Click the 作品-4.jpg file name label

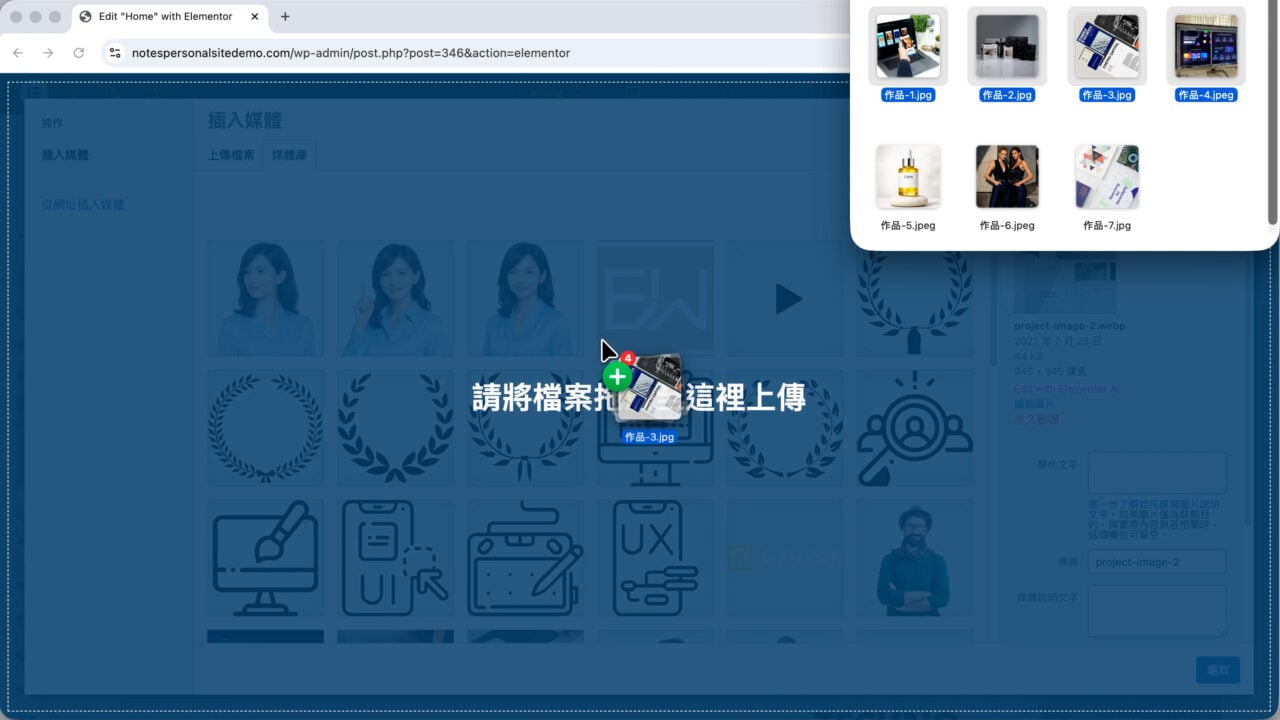(1206, 95)
